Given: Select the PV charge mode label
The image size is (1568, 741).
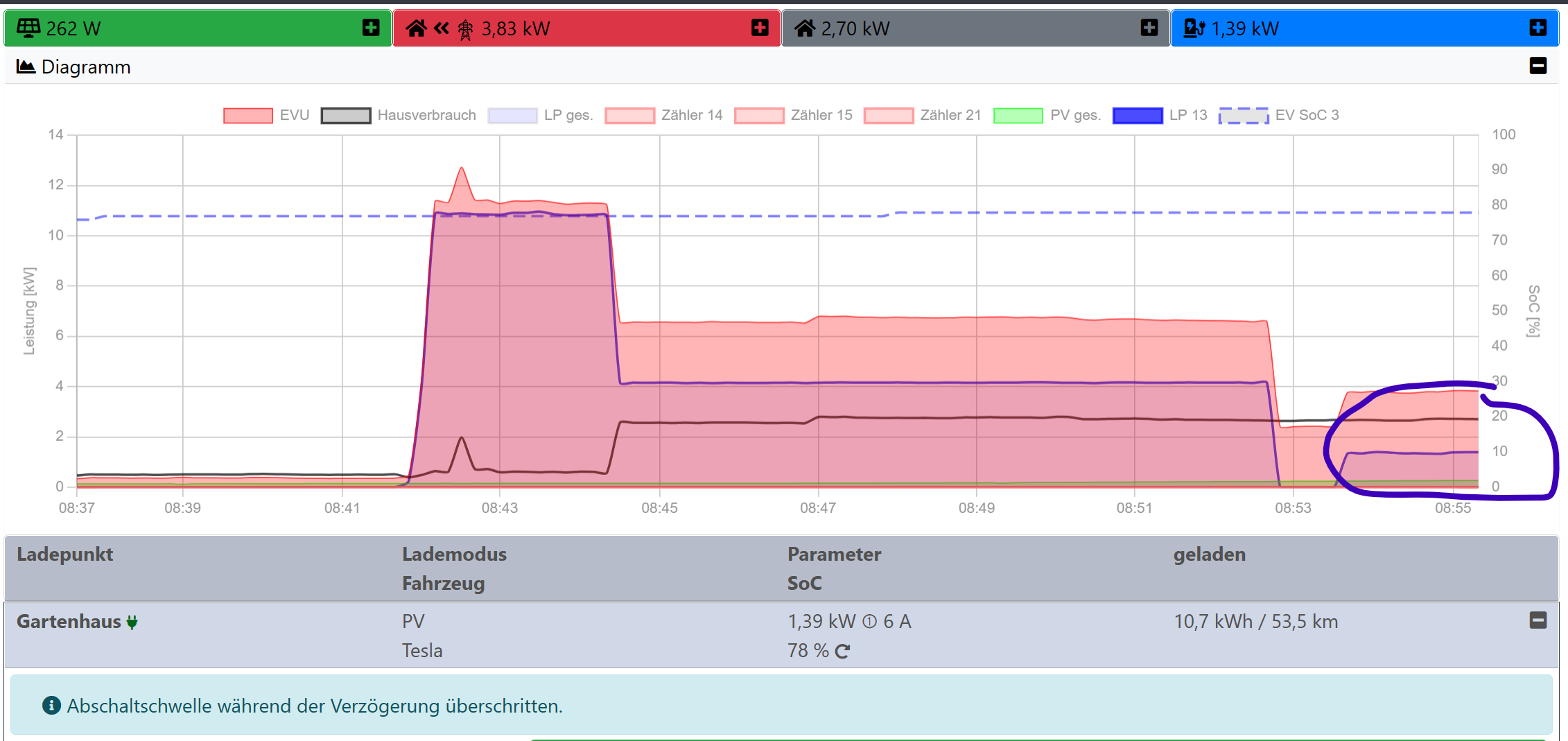Looking at the screenshot, I should (413, 622).
